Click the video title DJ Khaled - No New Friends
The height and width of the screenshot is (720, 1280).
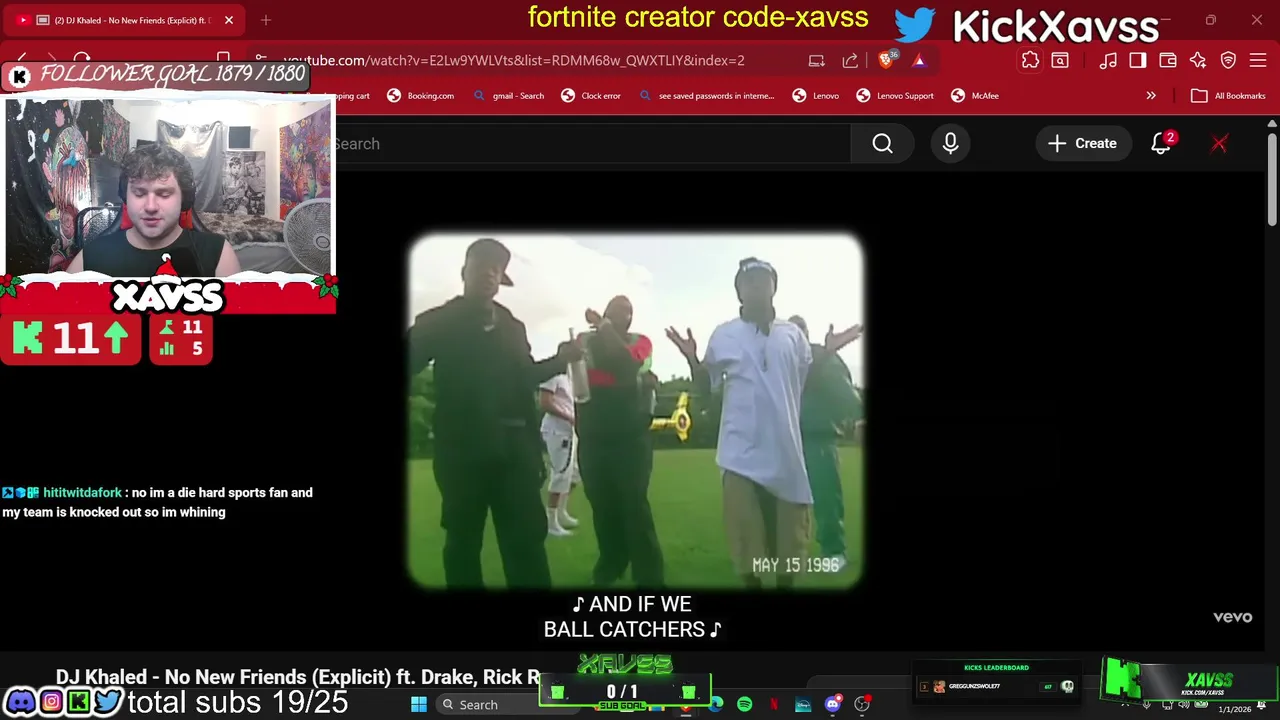coord(298,677)
